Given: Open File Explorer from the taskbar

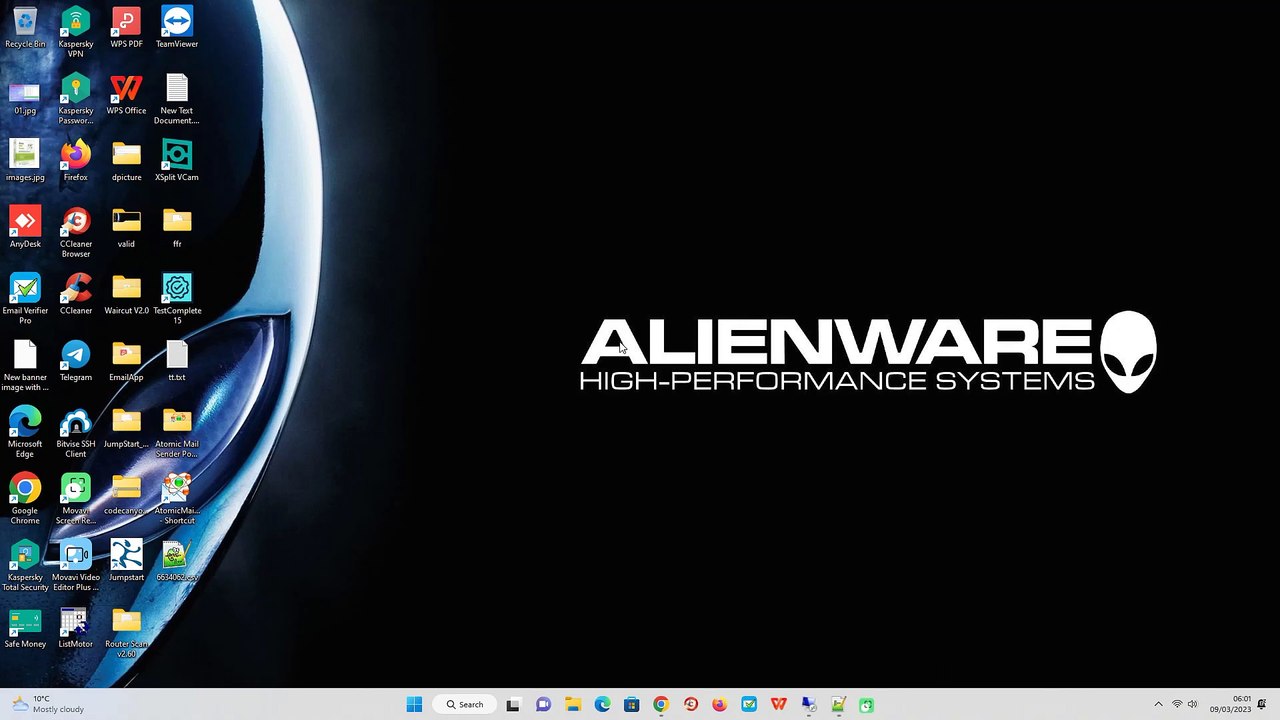Looking at the screenshot, I should point(573,704).
